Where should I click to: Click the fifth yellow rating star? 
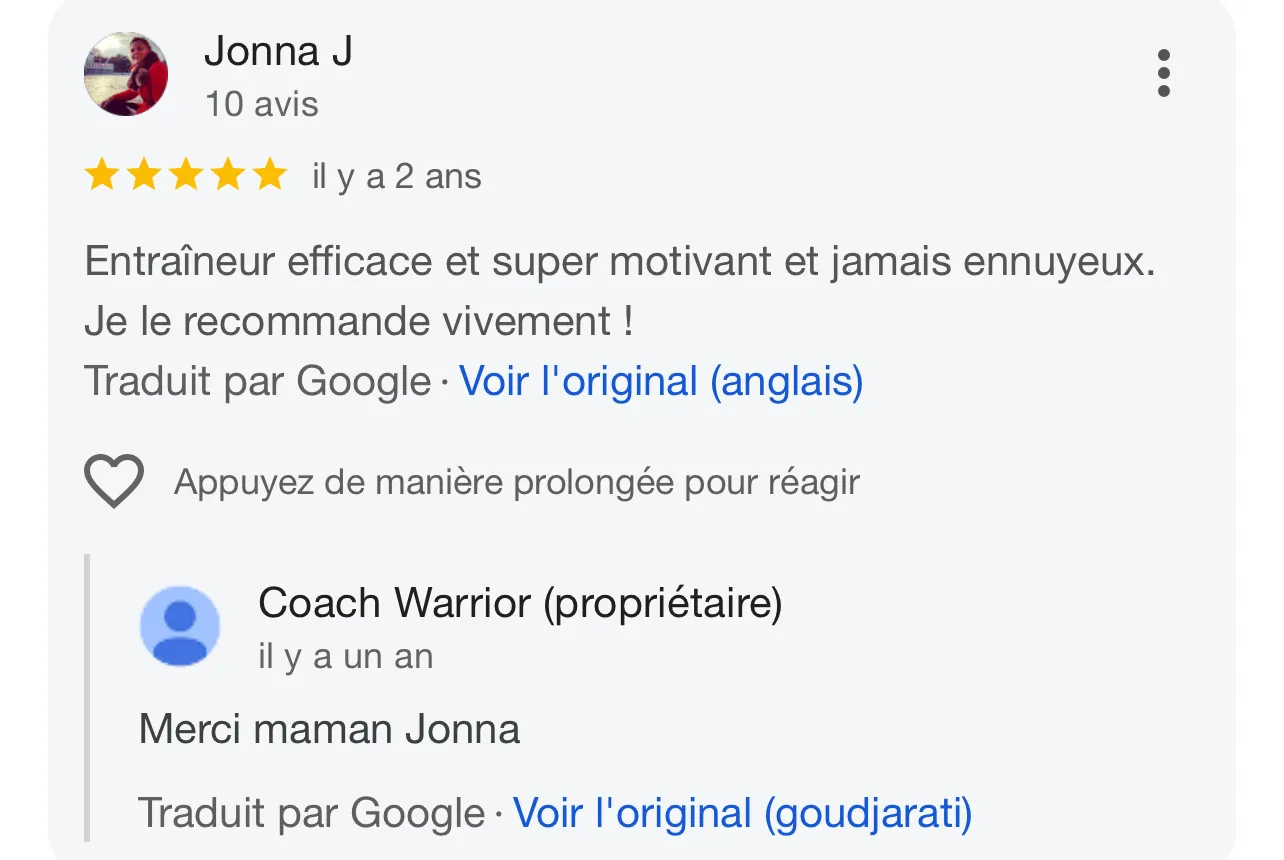click(269, 175)
